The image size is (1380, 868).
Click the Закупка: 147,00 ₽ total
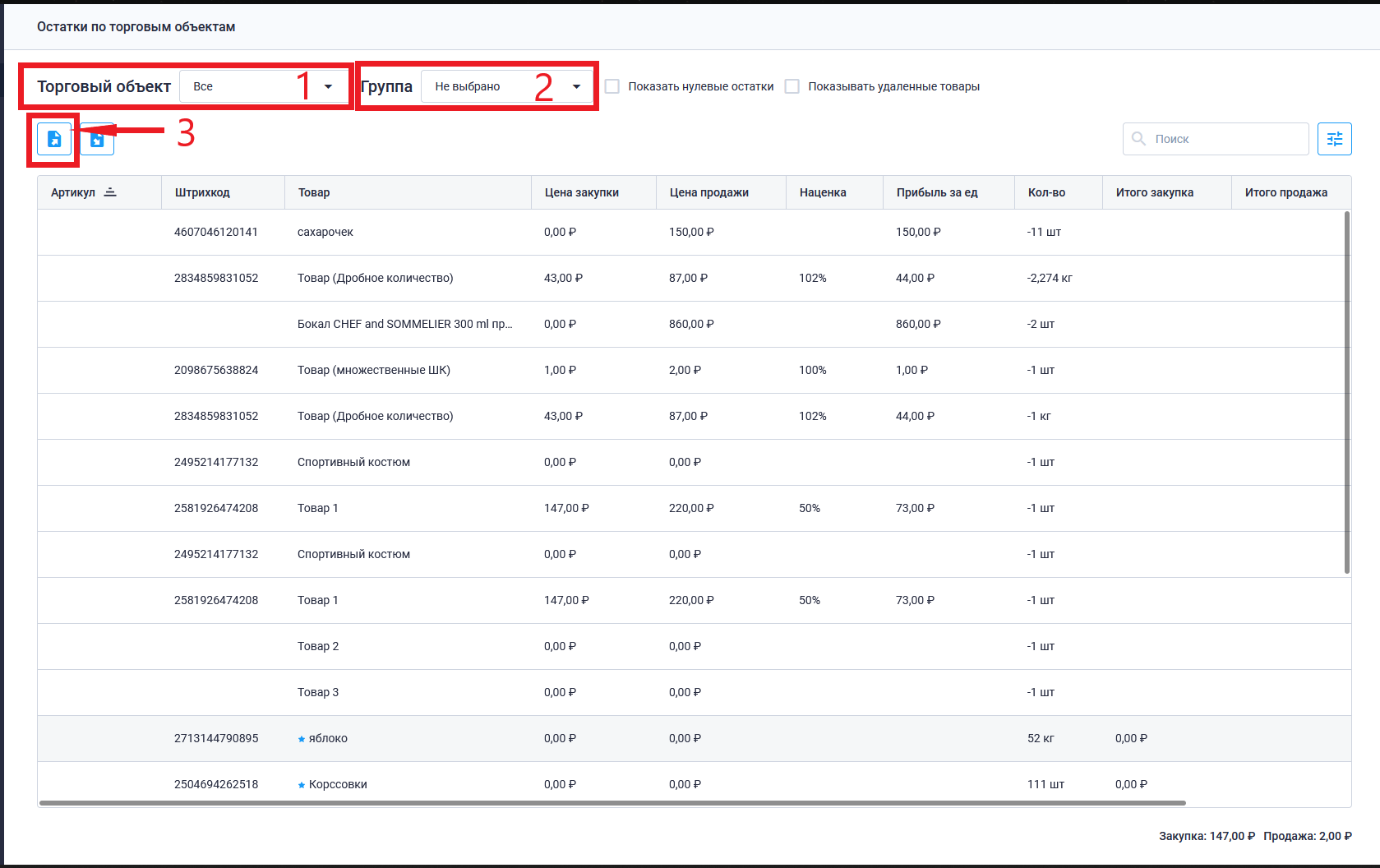coord(1207,836)
